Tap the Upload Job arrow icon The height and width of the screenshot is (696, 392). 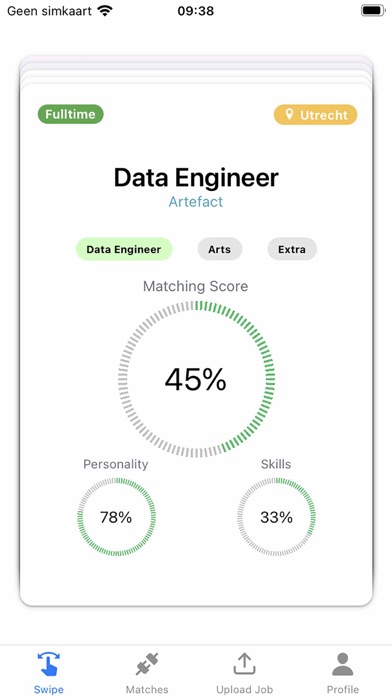click(x=245, y=664)
